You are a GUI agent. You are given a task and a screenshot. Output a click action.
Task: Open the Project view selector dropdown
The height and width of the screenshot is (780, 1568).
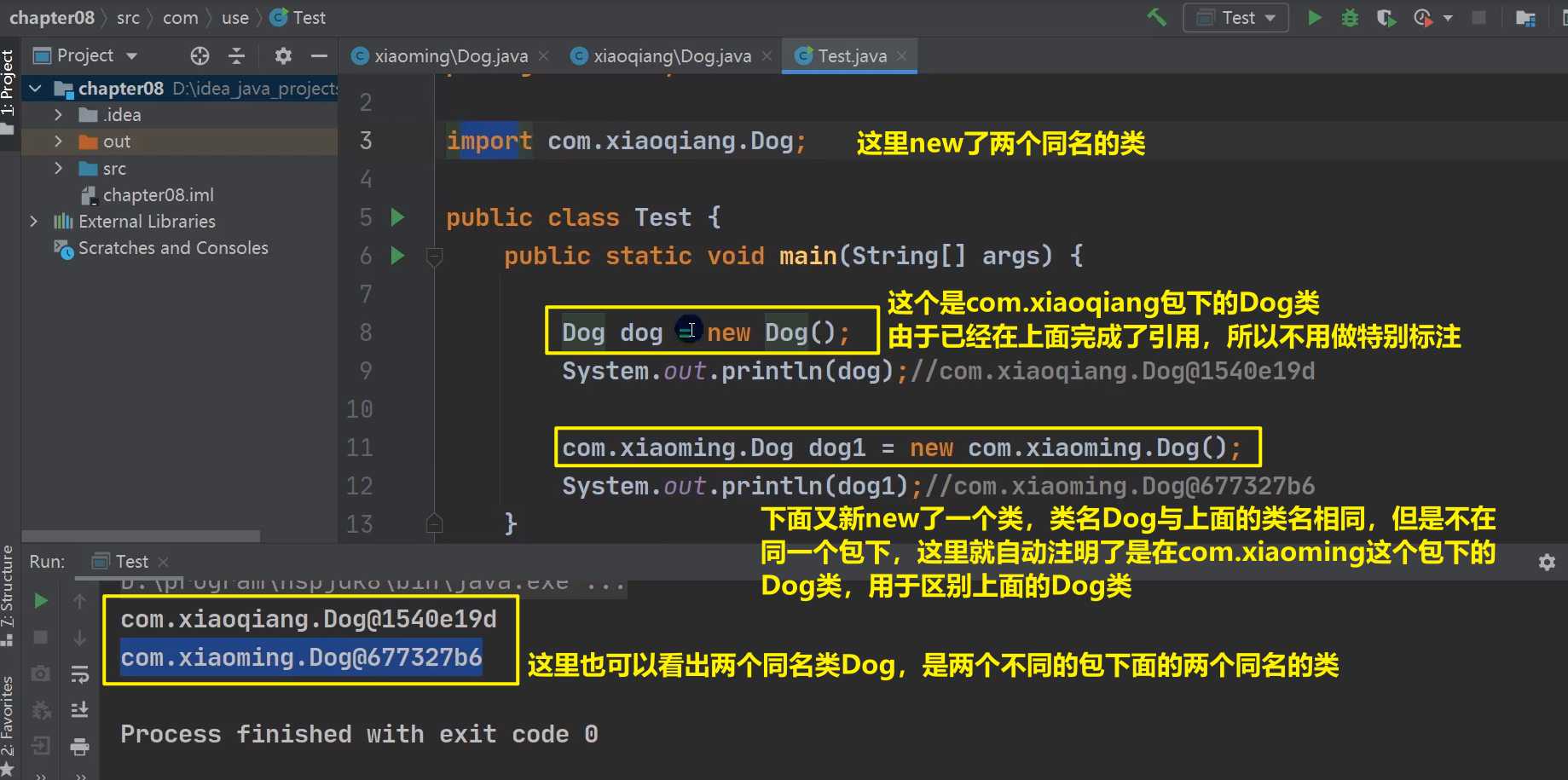pos(84,55)
